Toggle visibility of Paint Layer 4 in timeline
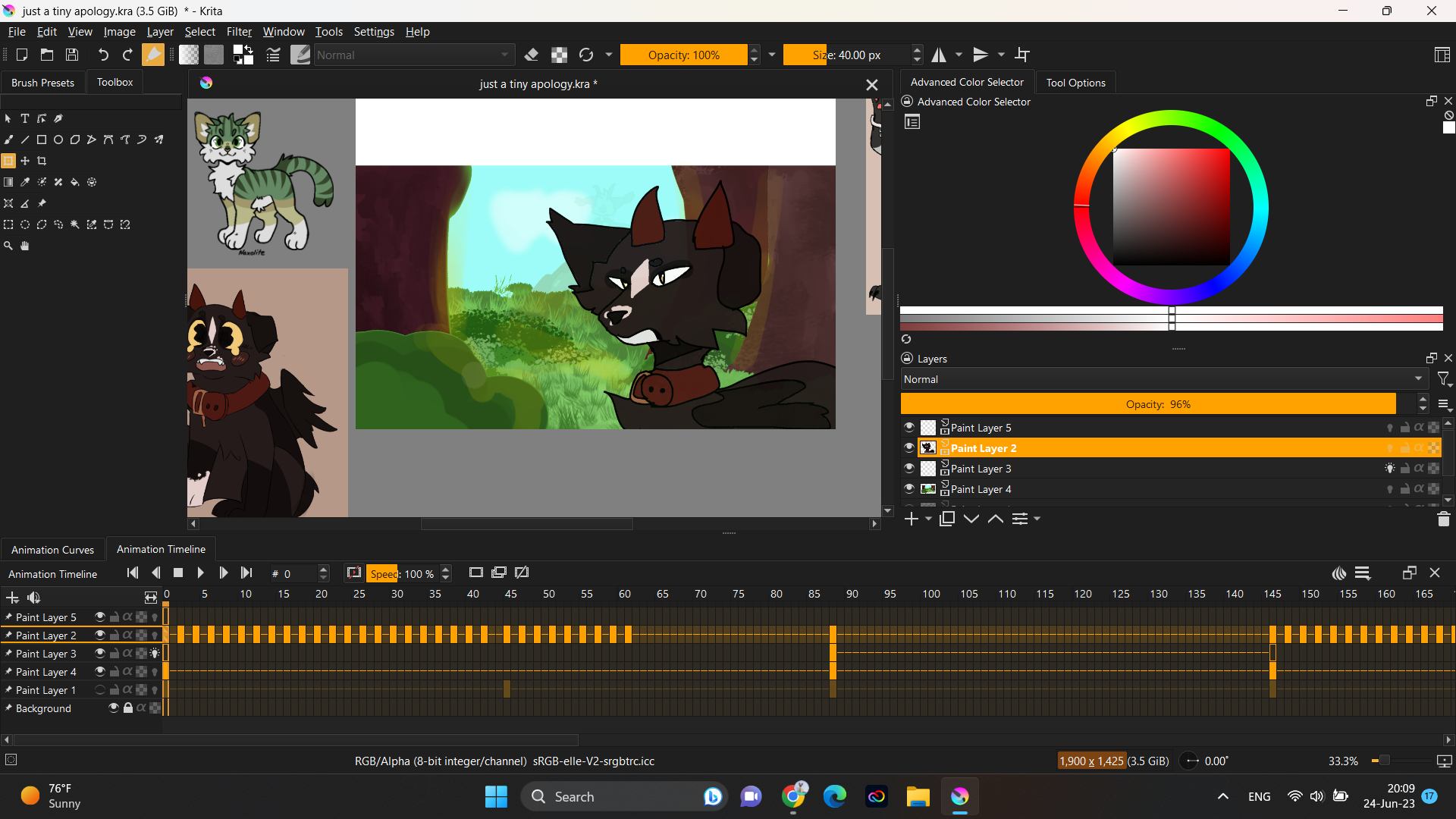The image size is (1456, 819). coord(99,671)
